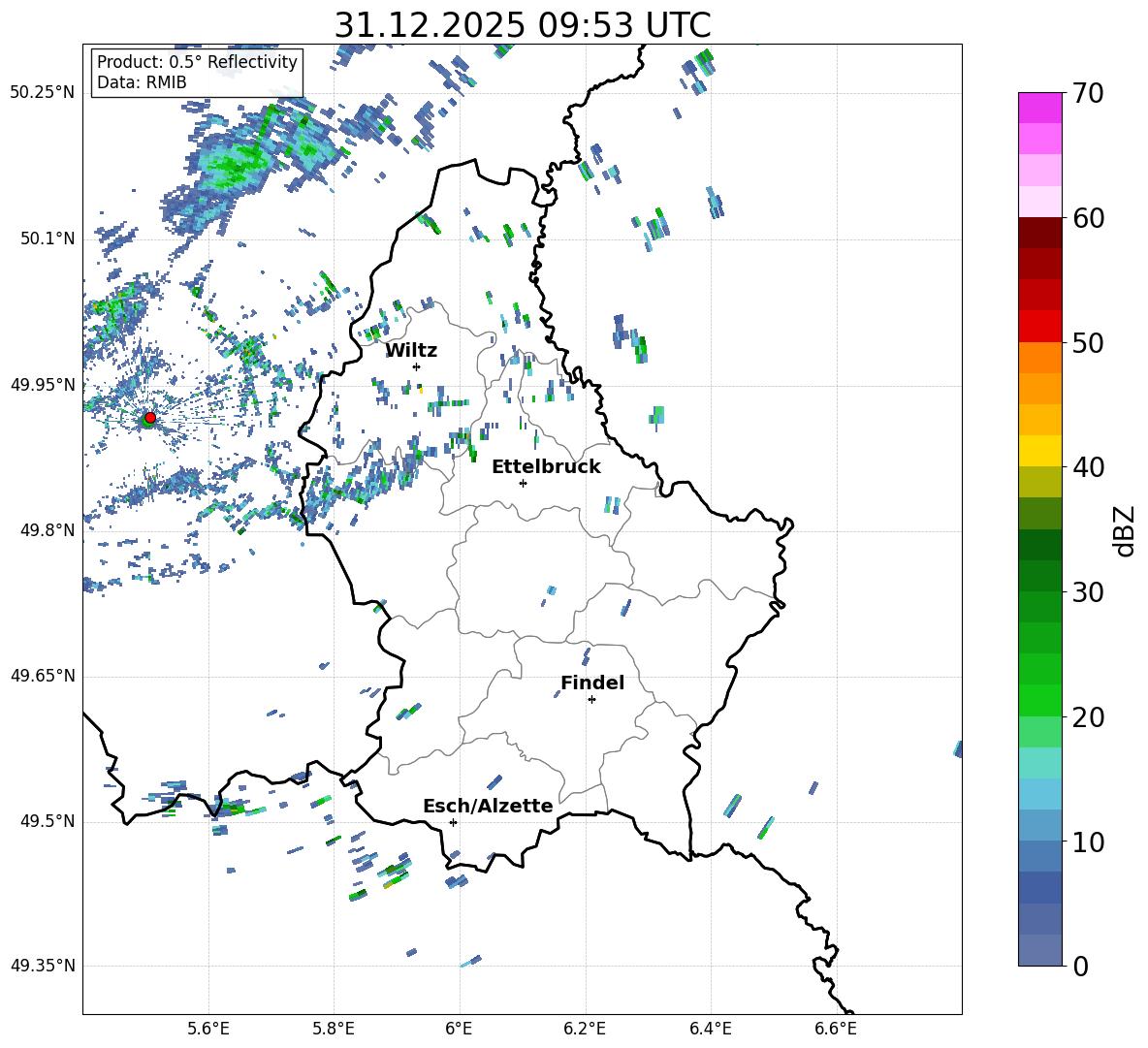Click the red radar location marker

(149, 418)
